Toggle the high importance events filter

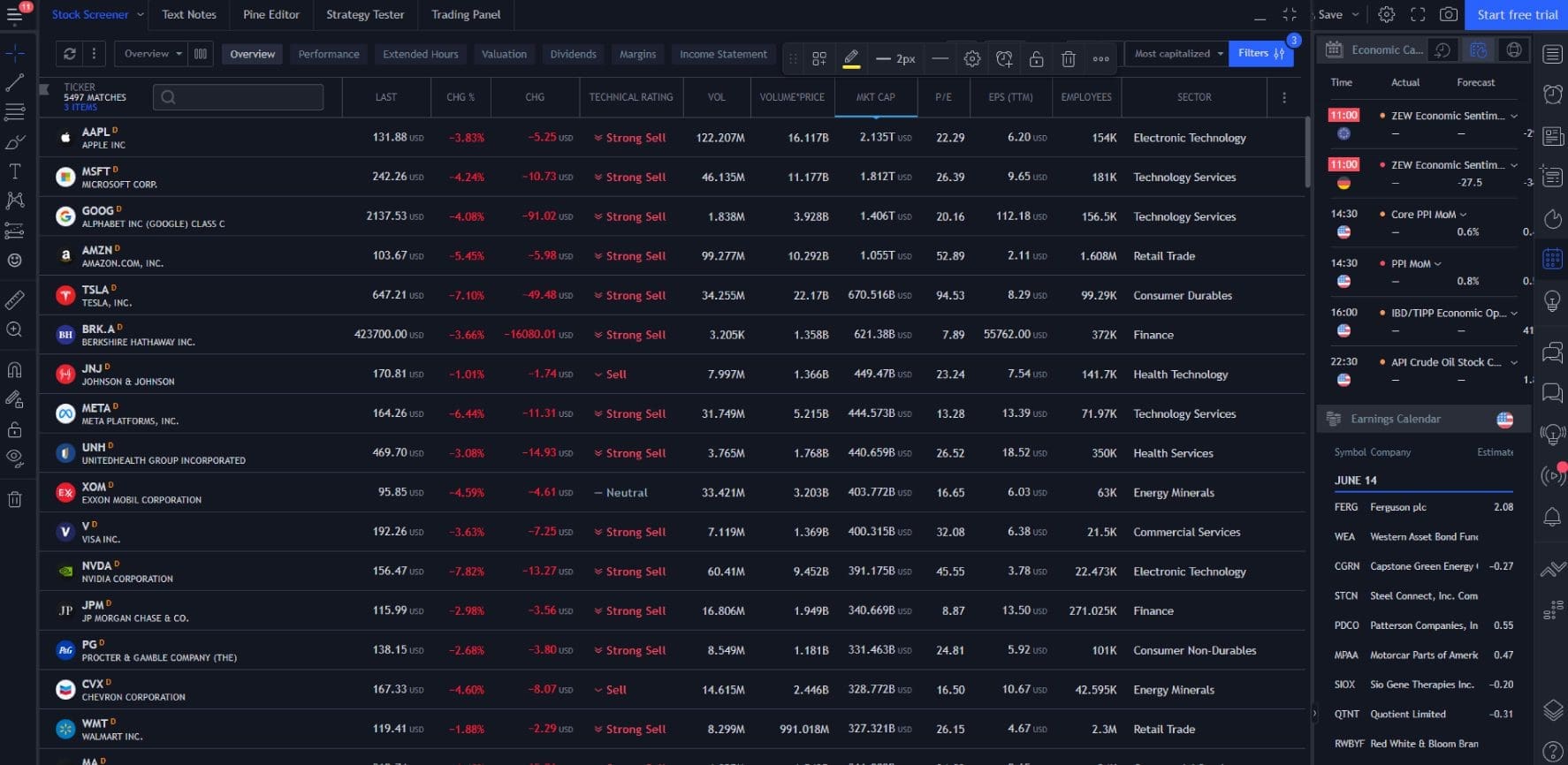1478,50
